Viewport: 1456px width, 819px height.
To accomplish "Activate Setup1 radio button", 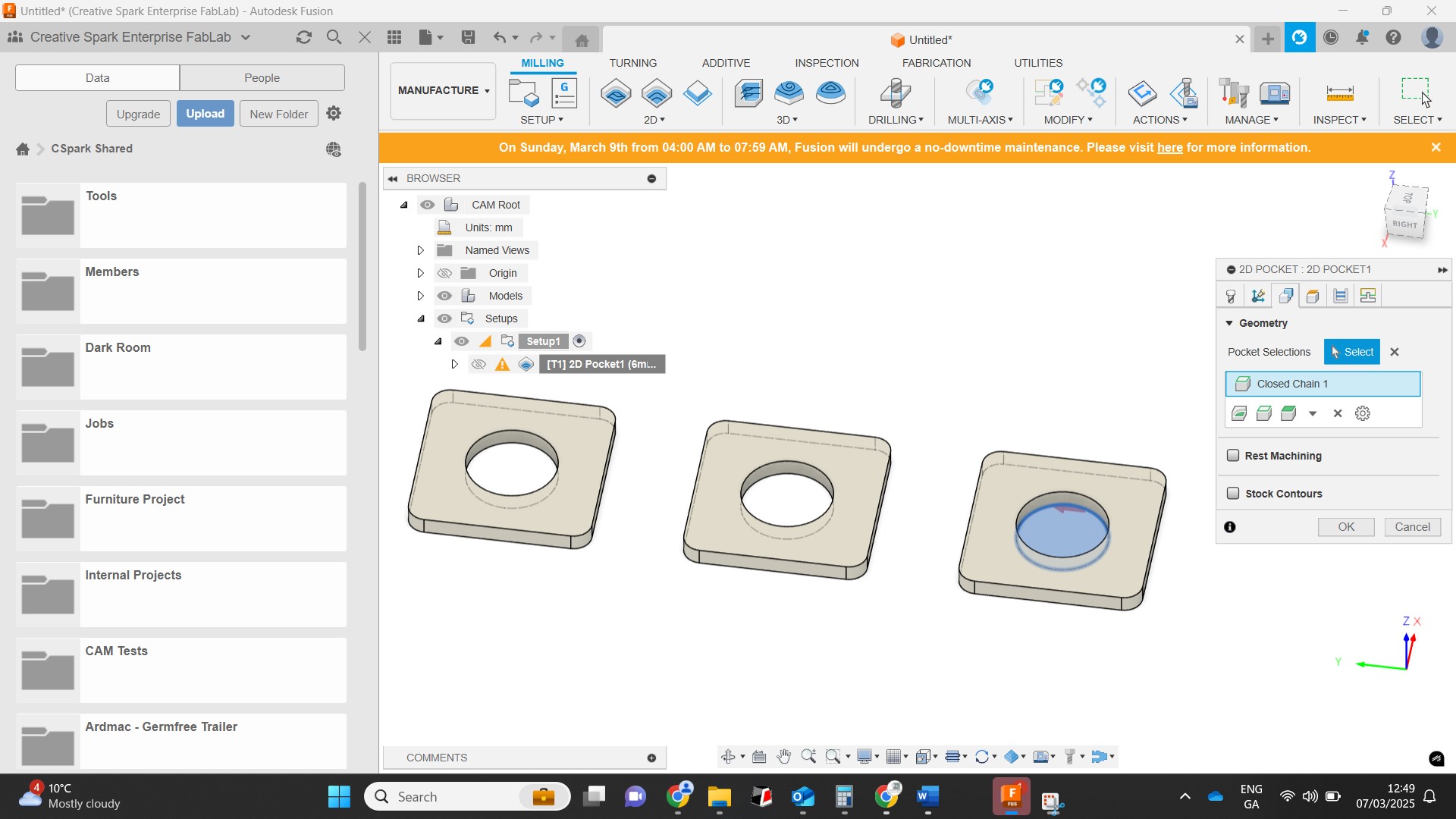I will pyautogui.click(x=580, y=341).
